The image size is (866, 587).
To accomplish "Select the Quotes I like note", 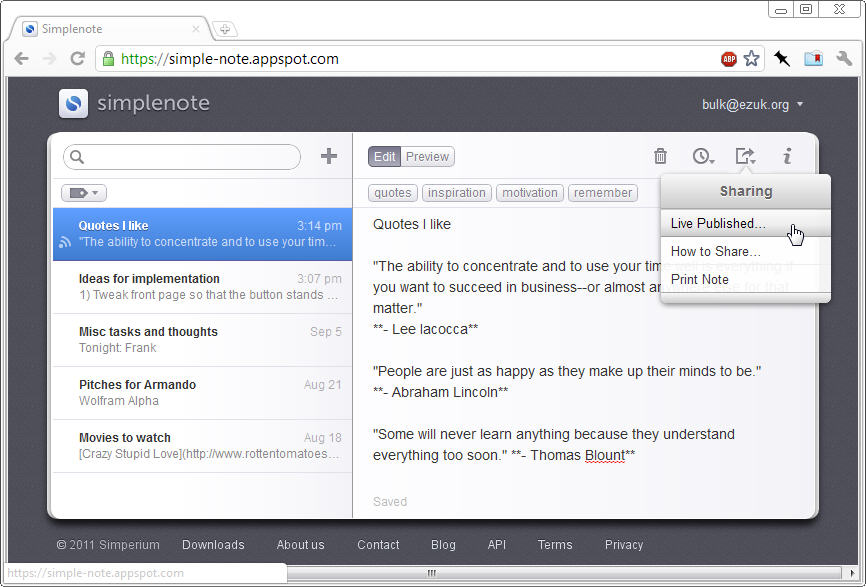I will pos(203,234).
